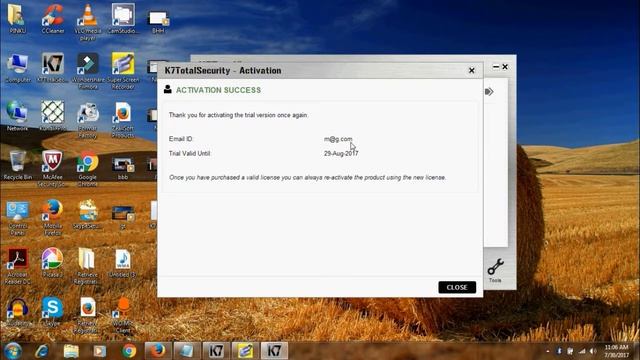Open Google Chrome desktop shortcut

point(88,169)
